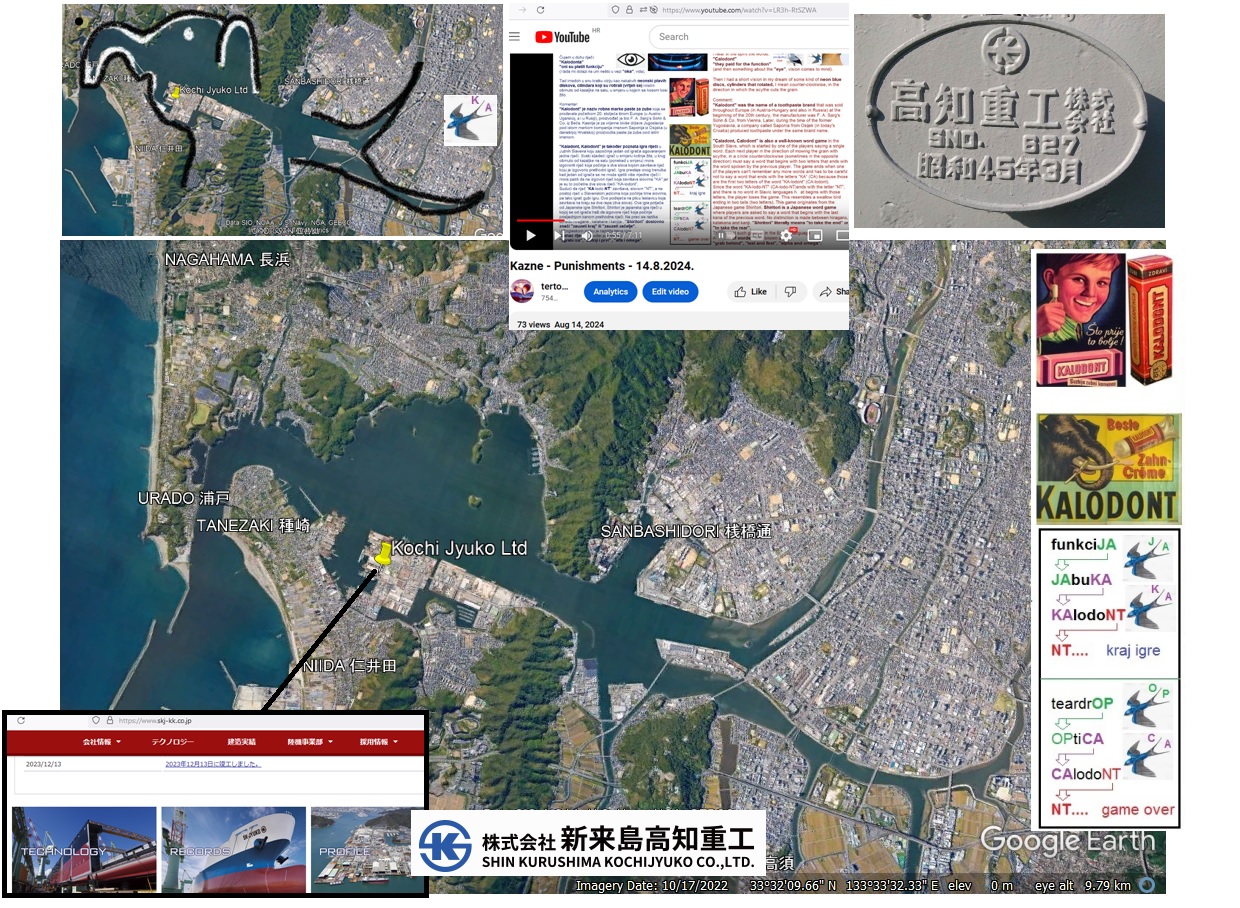The width and height of the screenshot is (1240, 908).
Task: Click the Shin Kurushima Kochijyuko company logo
Action: (x=588, y=843)
